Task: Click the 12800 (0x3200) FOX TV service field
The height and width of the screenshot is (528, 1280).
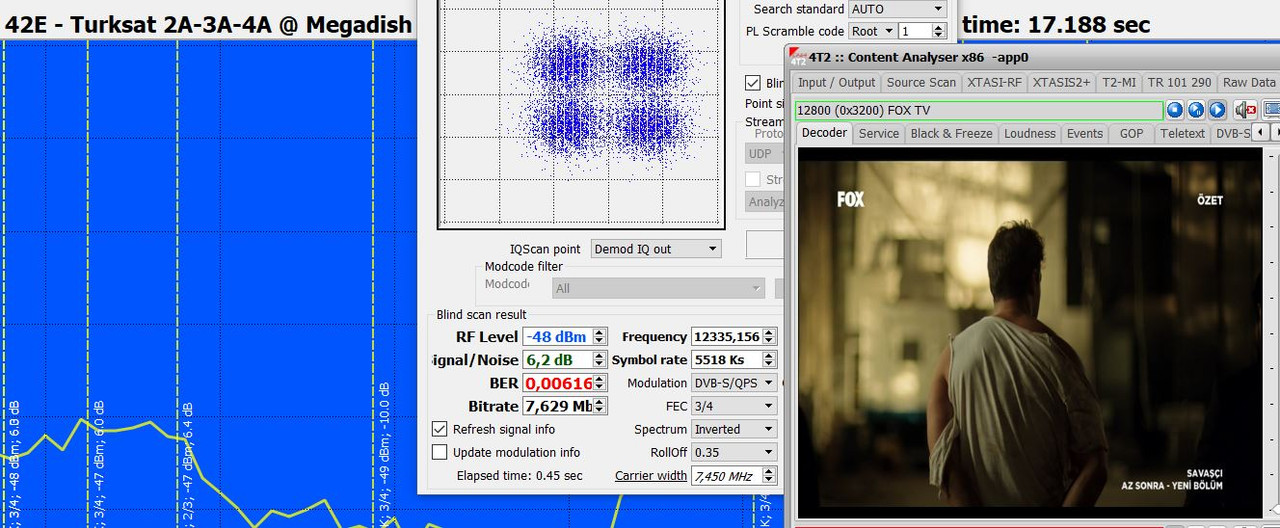Action: (979, 110)
